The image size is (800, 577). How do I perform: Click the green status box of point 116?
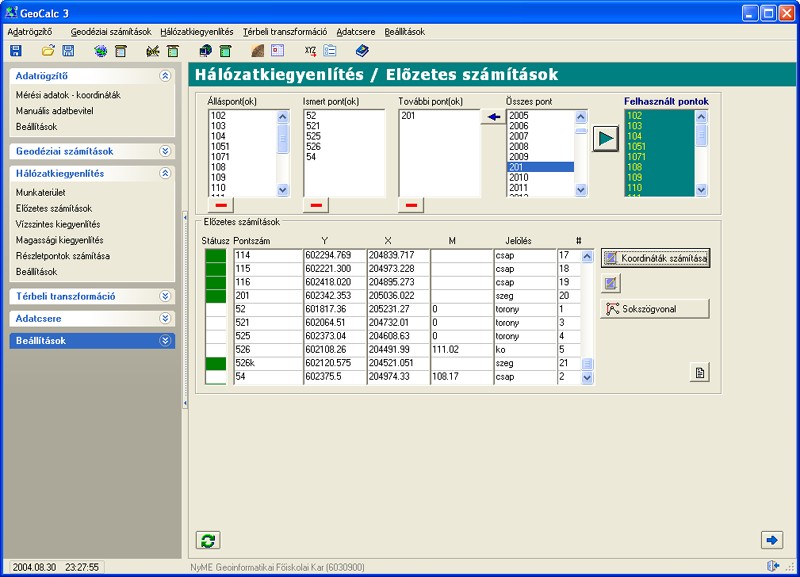point(216,282)
